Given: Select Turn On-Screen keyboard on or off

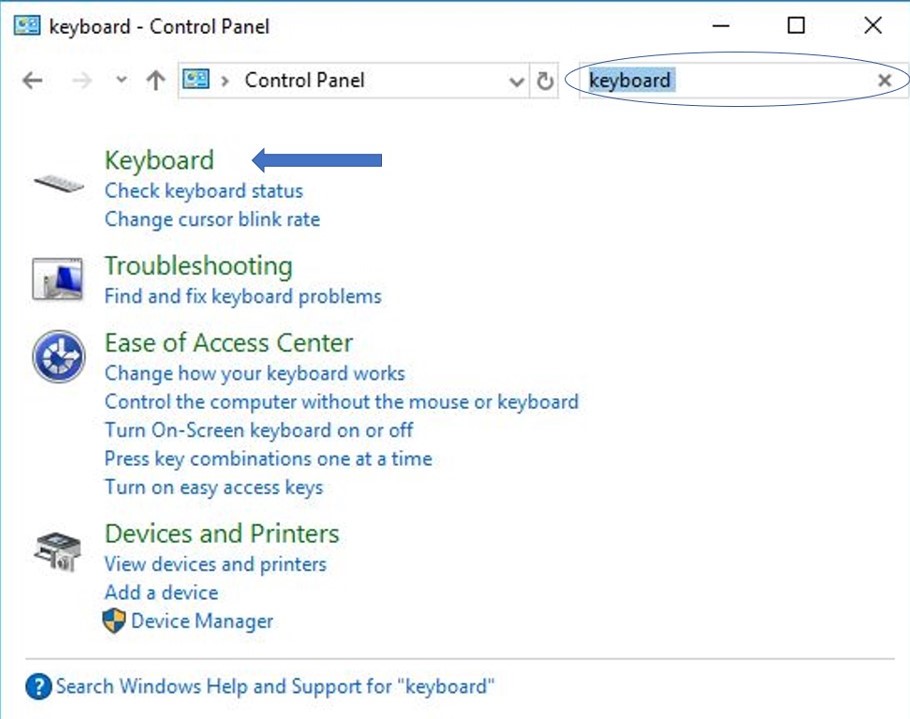Looking at the screenshot, I should [259, 430].
